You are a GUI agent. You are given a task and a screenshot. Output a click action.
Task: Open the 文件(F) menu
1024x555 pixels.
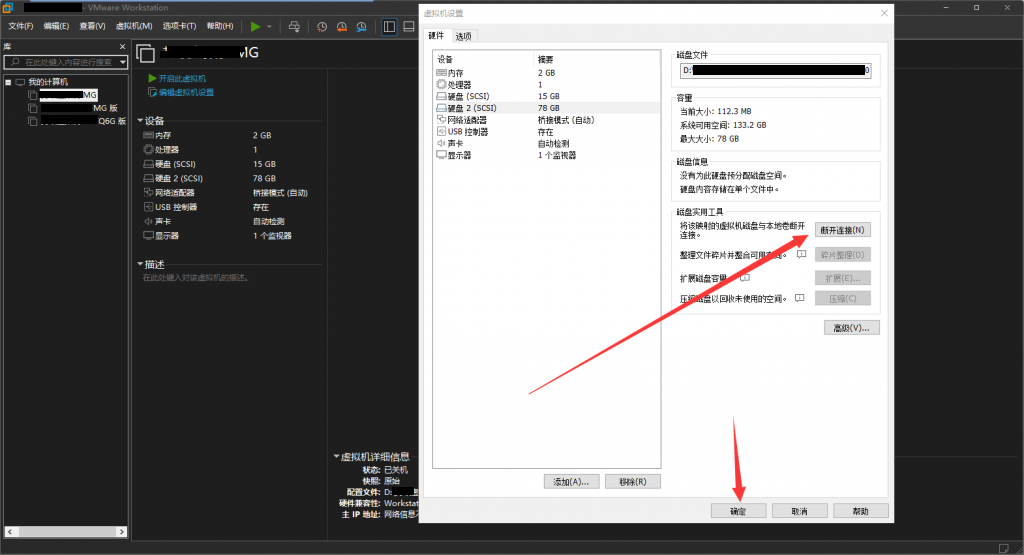[x=21, y=26]
